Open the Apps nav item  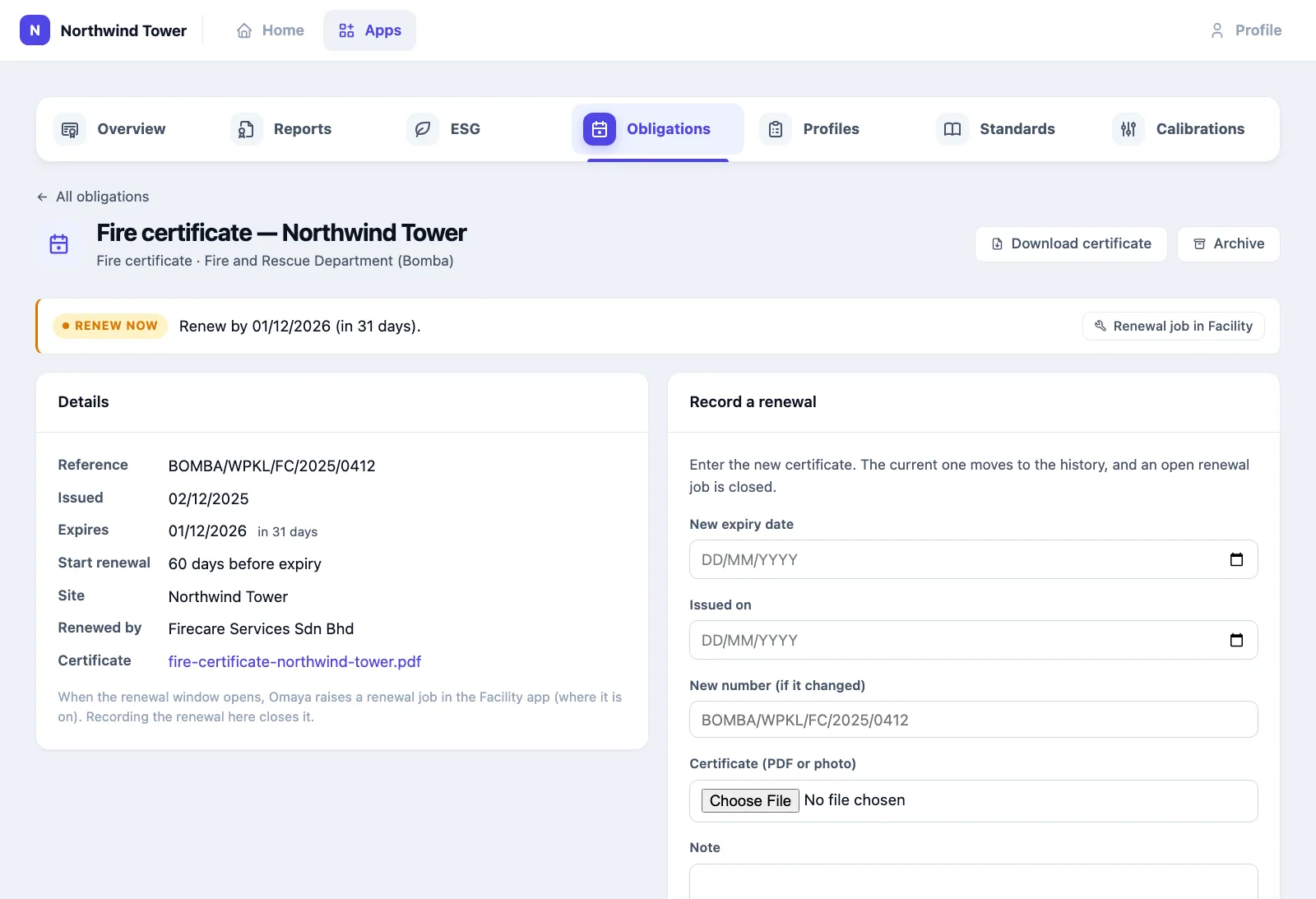click(370, 30)
